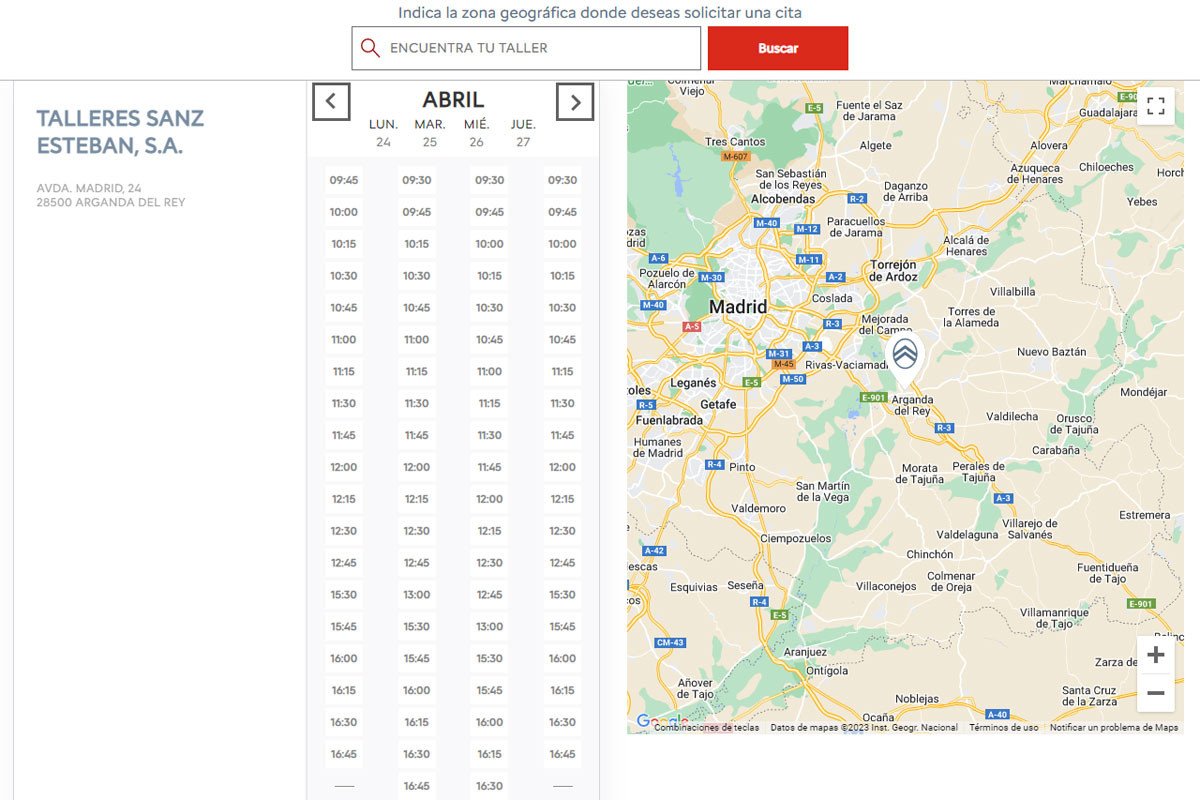Select the 15:30 slot on Wednesday 26

490,659
